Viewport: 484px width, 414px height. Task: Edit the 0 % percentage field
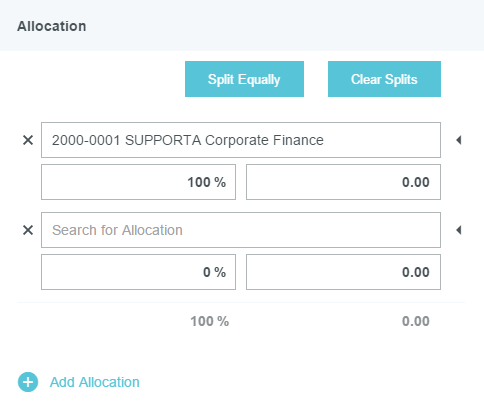(138, 272)
